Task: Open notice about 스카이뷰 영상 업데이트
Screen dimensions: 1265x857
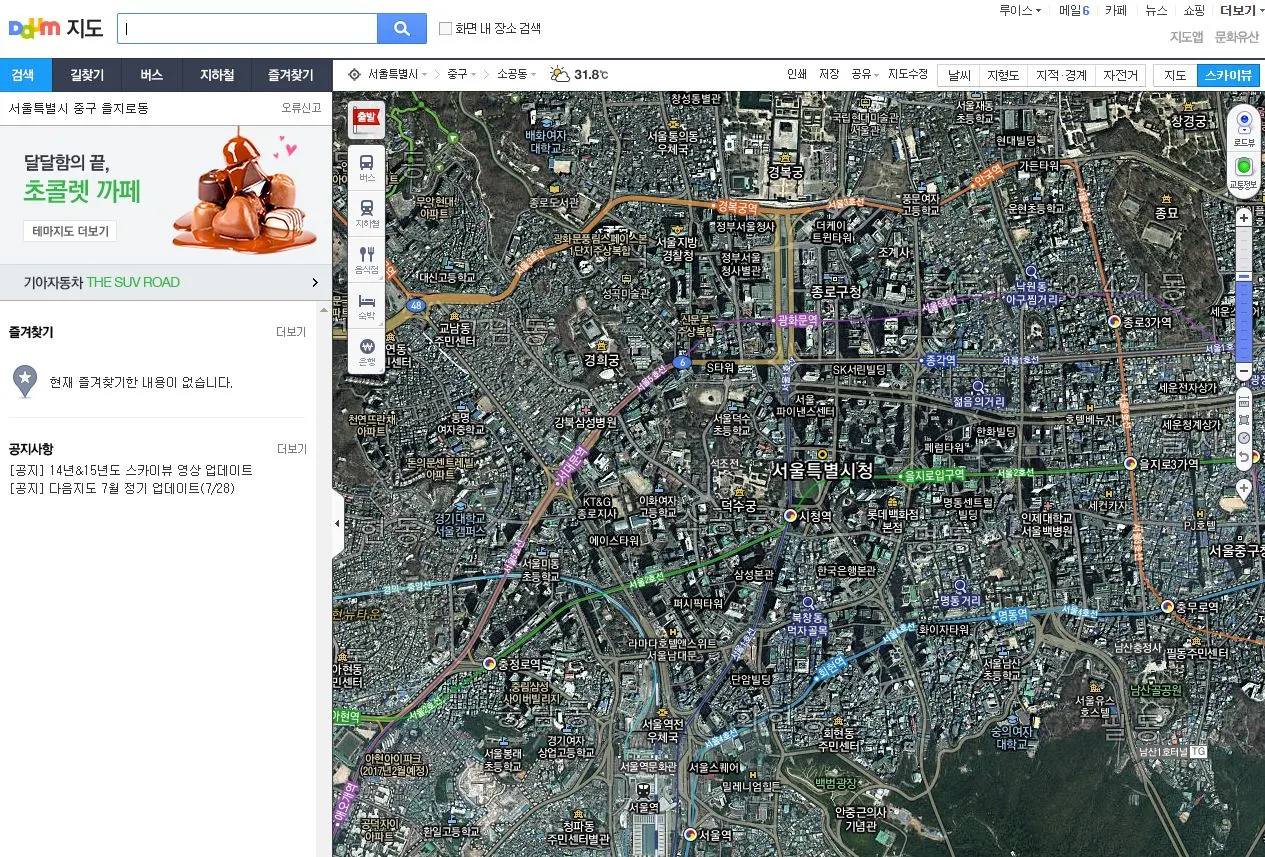Action: [131, 470]
